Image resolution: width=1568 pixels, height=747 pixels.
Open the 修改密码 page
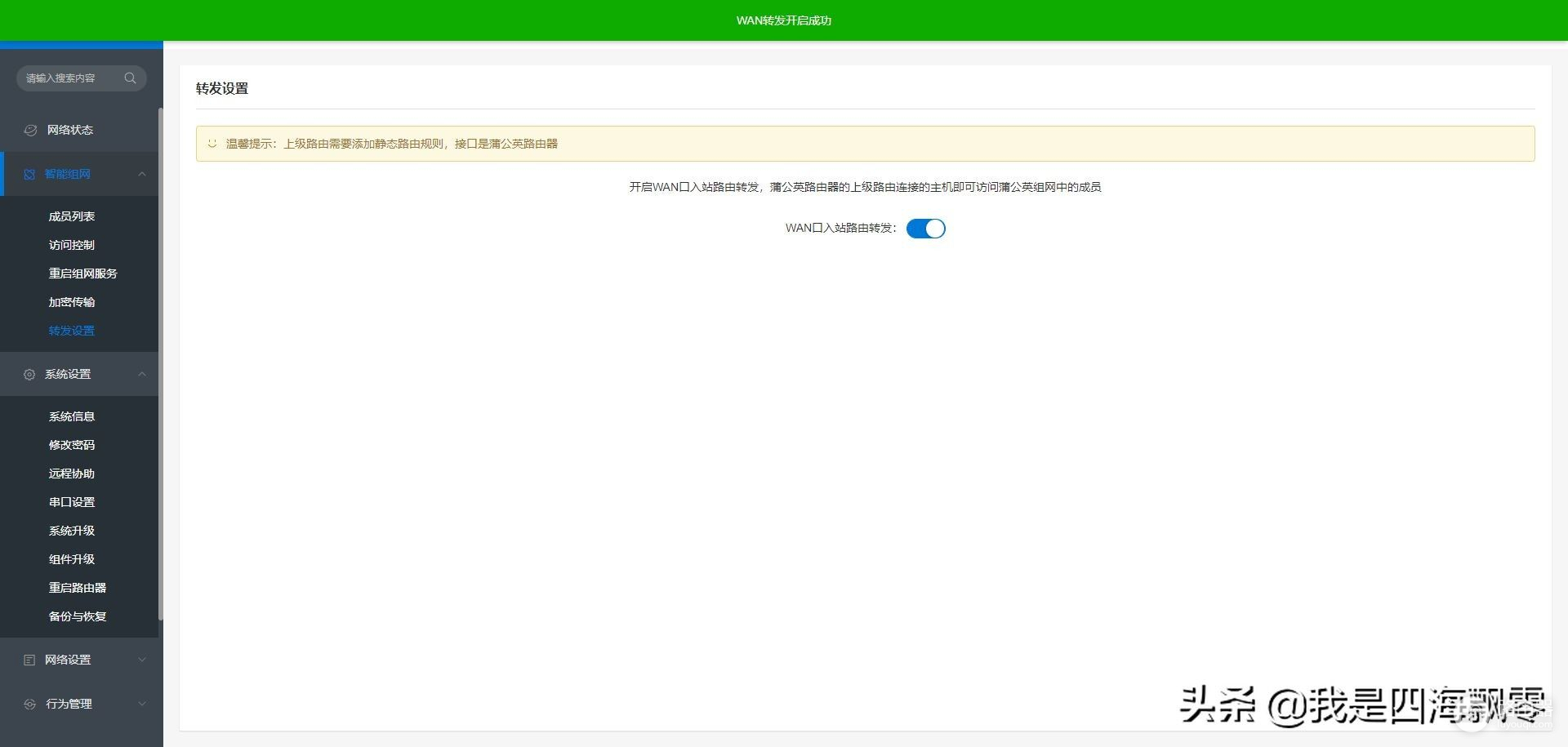point(72,445)
